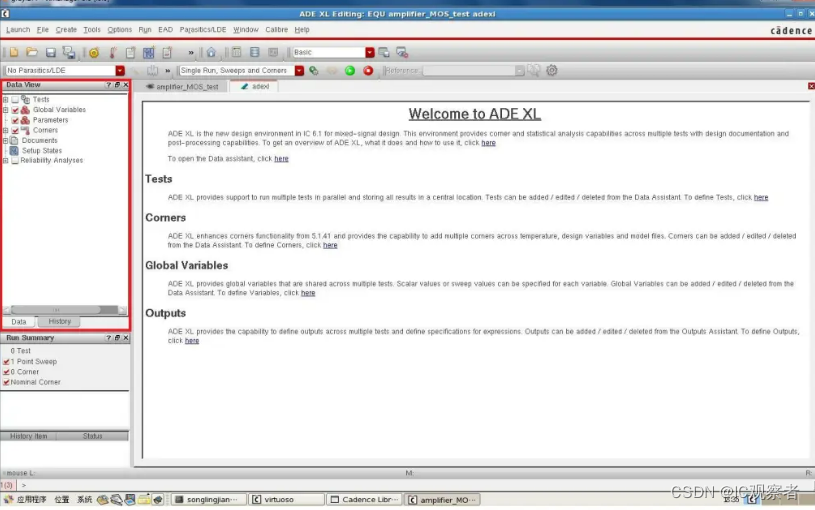Undock the Data View panel with float icon
The height and width of the screenshot is (510, 815).
coord(117,84)
